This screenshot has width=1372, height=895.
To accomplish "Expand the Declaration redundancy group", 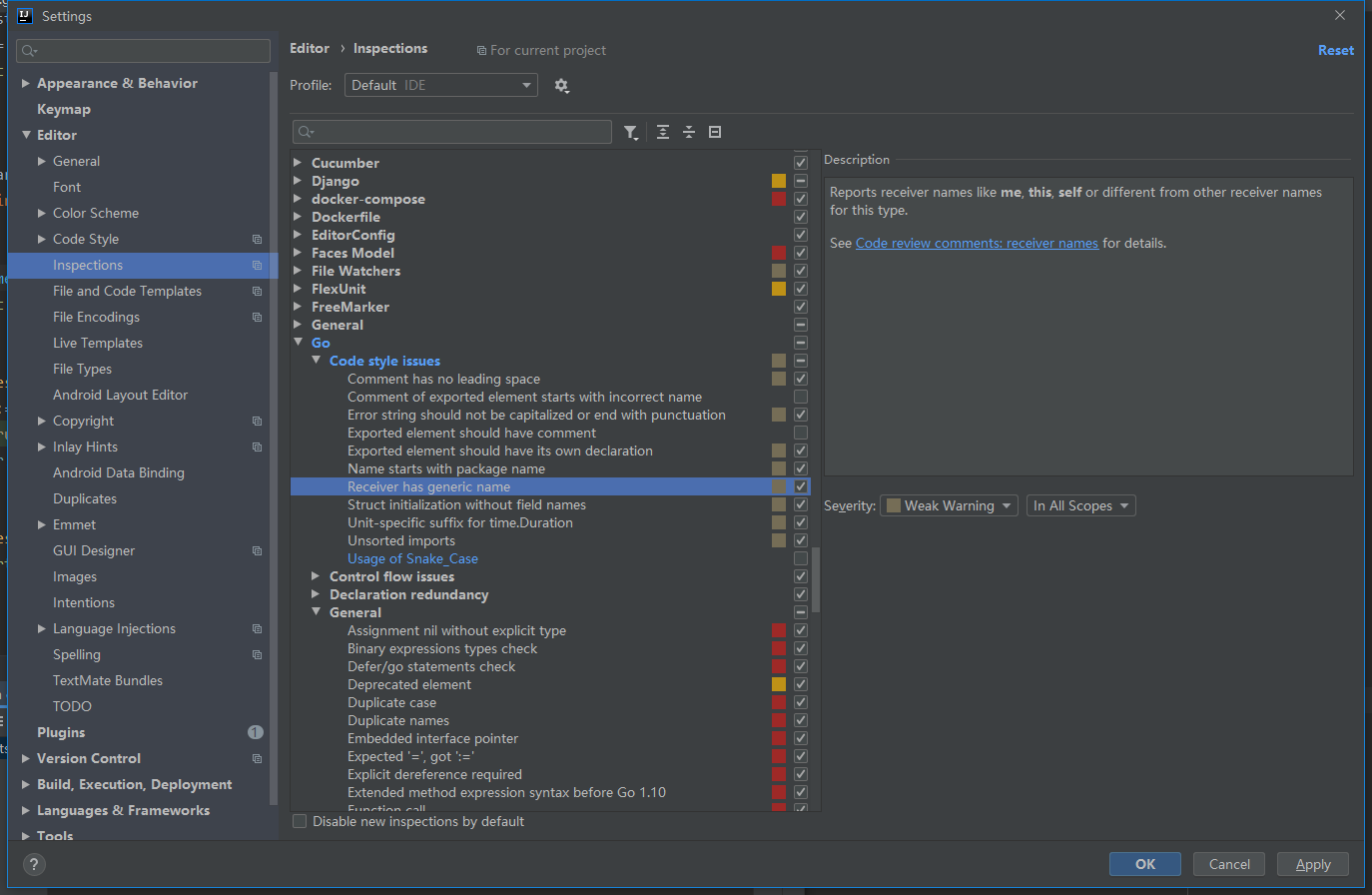I will point(316,594).
